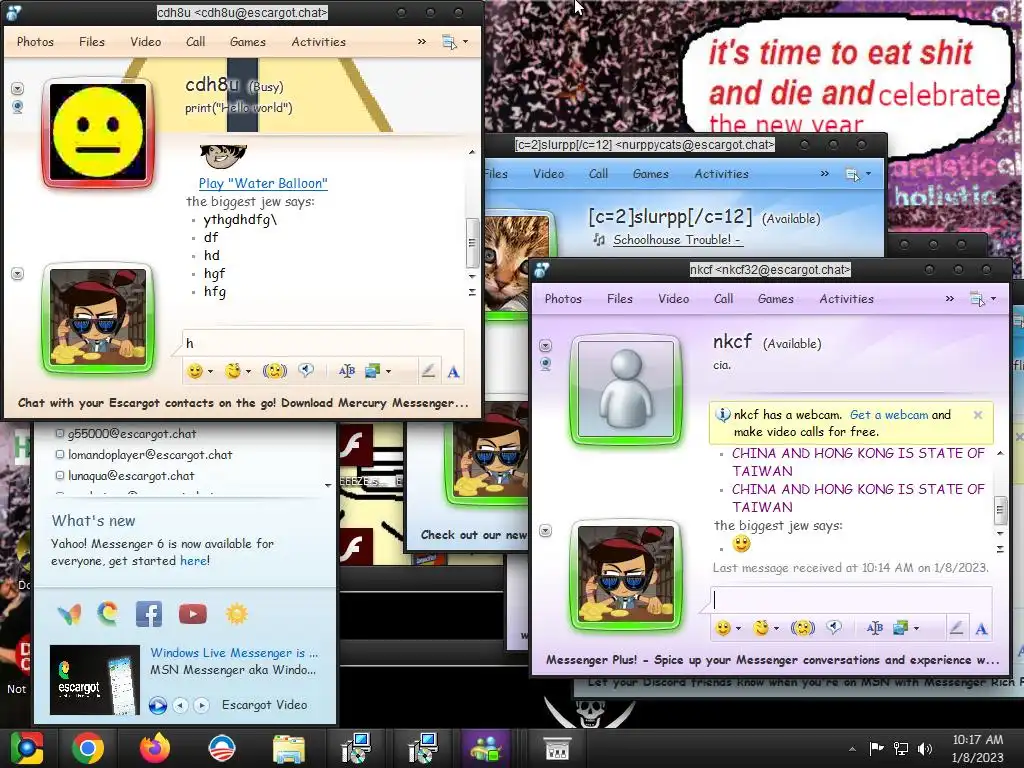Click handwriting pen icon in cdh8u chat
1024x768 pixels.
[x=428, y=371]
